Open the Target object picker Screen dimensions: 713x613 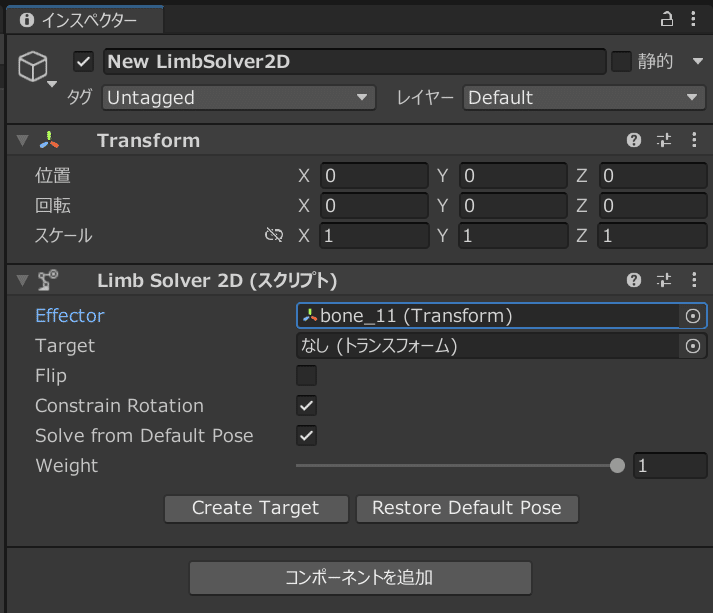pyautogui.click(x=693, y=346)
